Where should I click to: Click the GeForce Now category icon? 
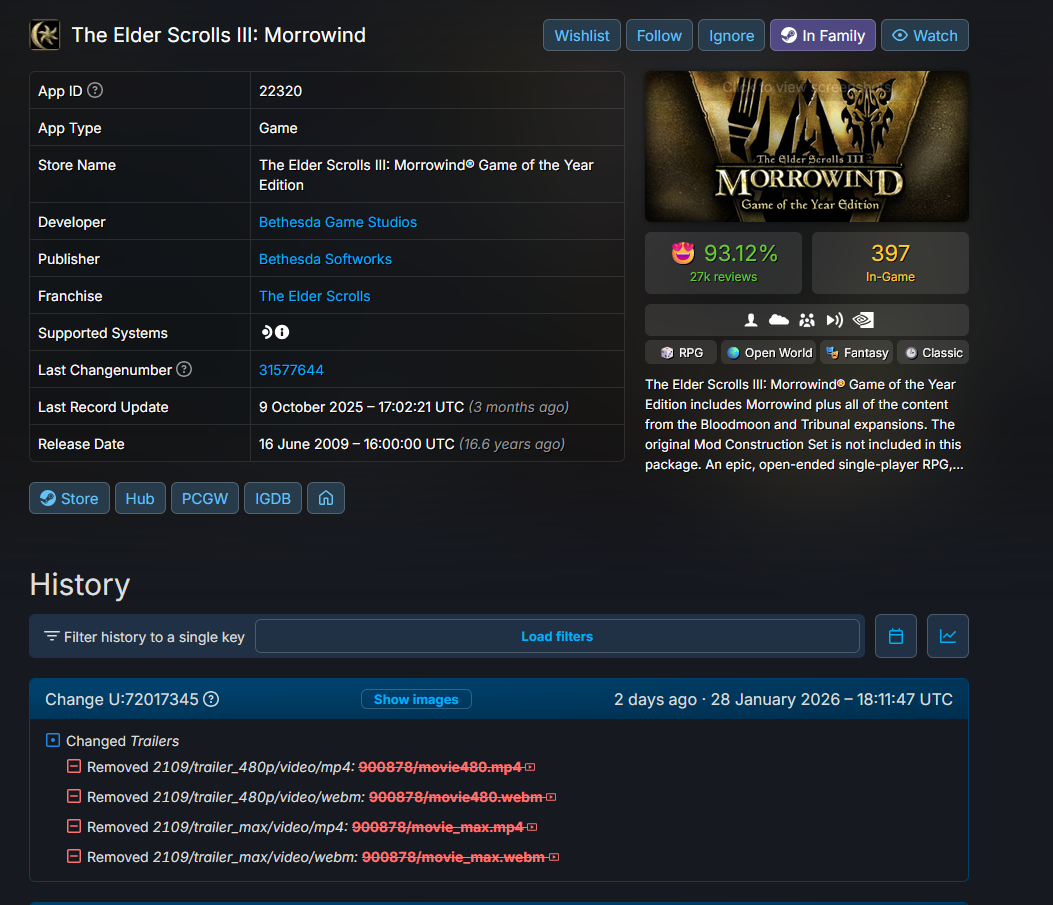point(863,320)
